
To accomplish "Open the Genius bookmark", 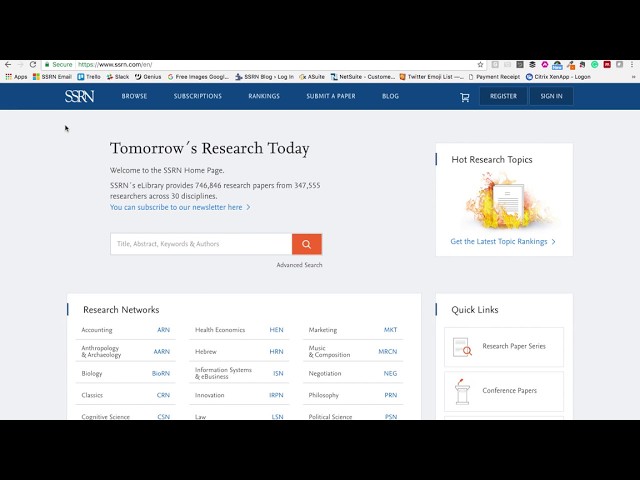I will click(148, 77).
